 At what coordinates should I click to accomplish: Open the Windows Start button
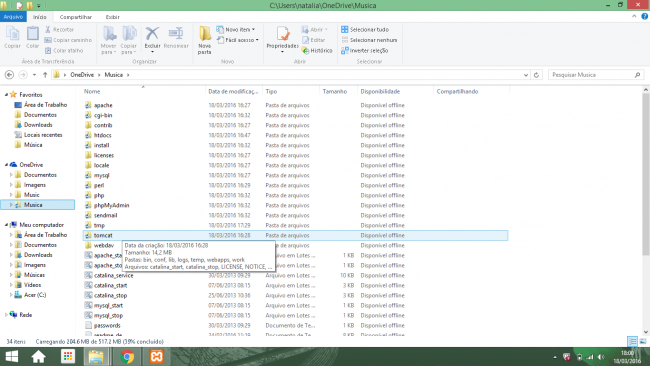12,356
